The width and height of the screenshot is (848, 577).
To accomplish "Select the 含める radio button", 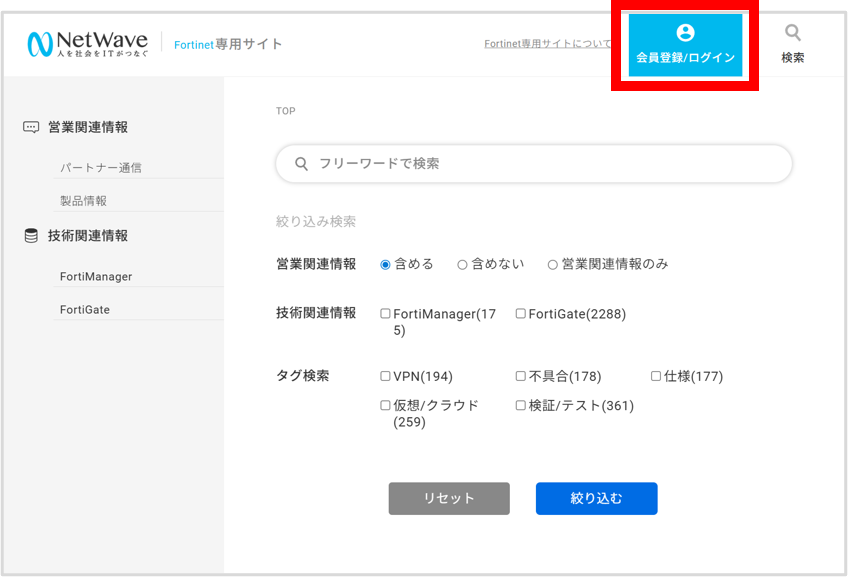I will tap(385, 265).
